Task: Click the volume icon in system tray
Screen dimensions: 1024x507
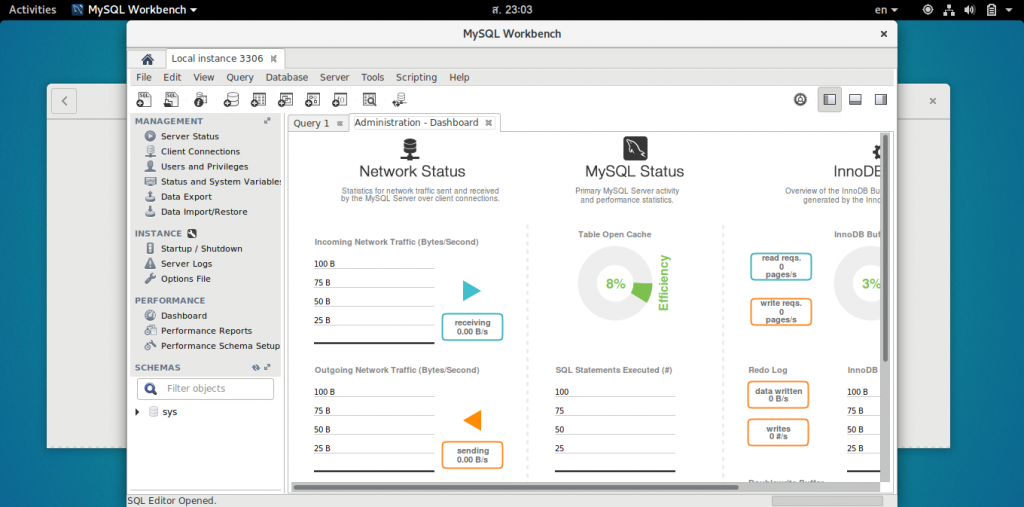Action: (970, 10)
